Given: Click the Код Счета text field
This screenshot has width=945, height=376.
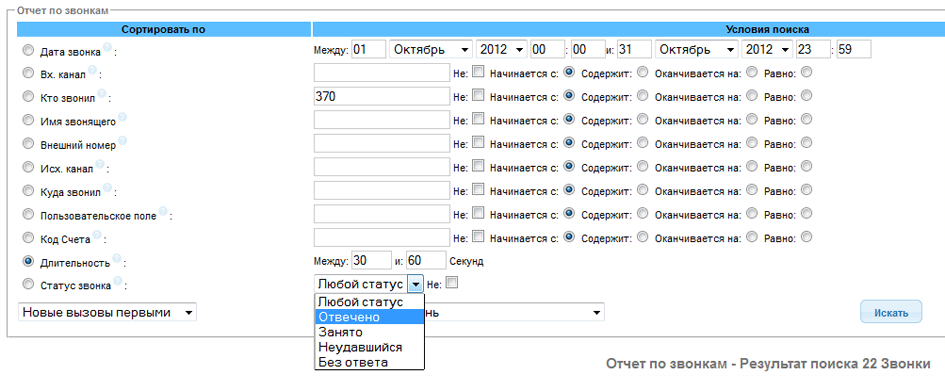Looking at the screenshot, I should 382,237.
